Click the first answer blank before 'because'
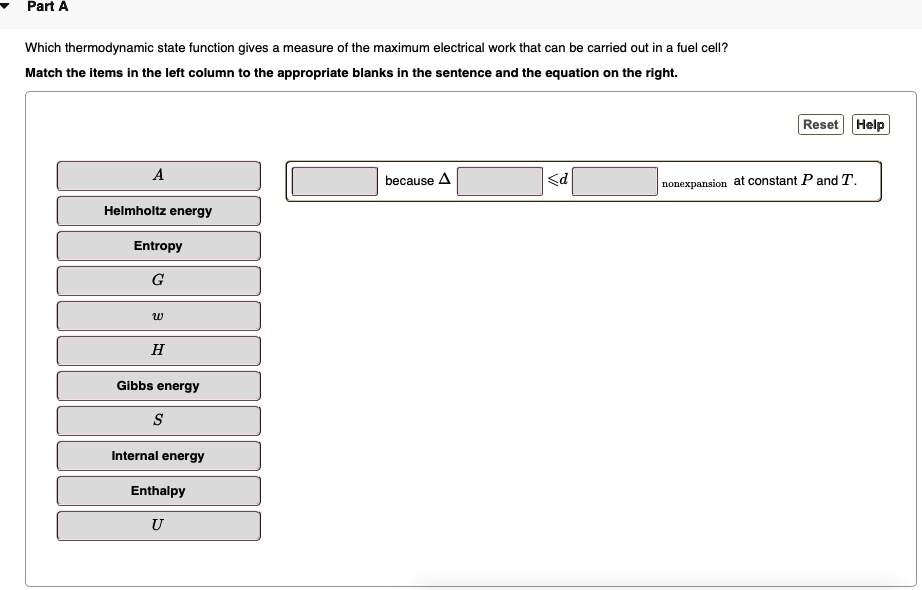The image size is (922, 590). point(332,181)
